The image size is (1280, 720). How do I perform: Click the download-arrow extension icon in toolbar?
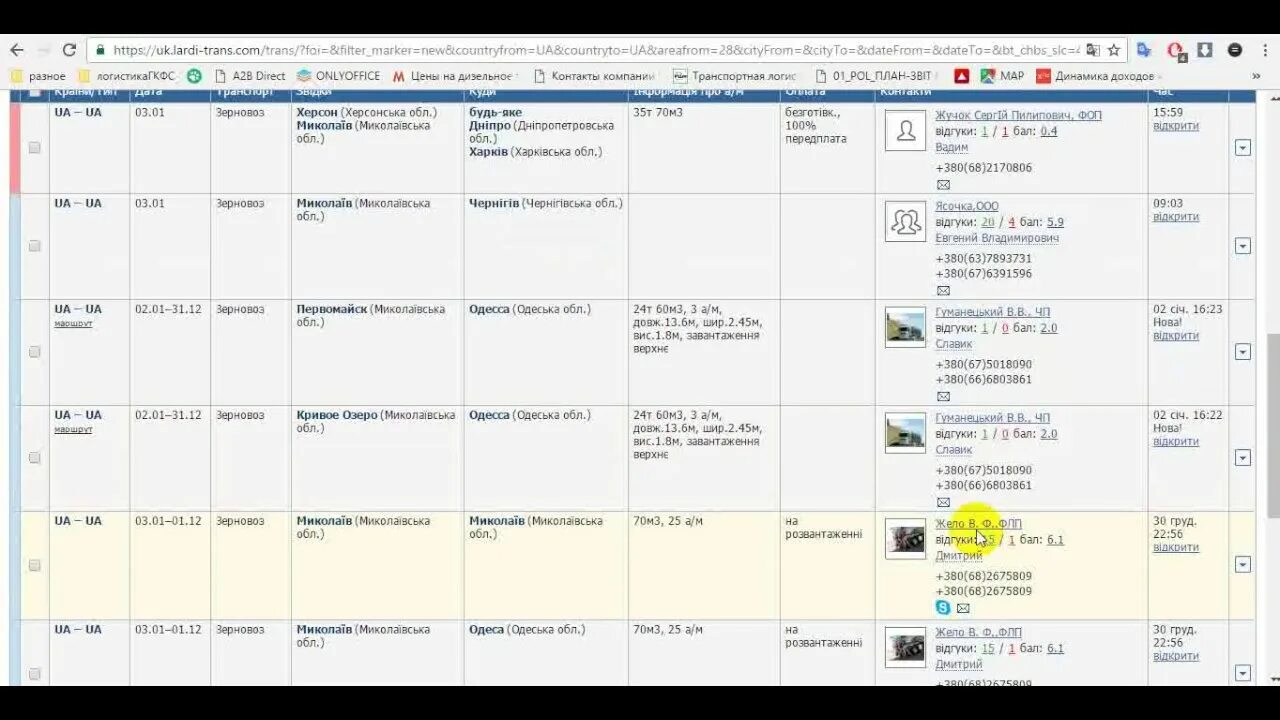click(x=1205, y=50)
